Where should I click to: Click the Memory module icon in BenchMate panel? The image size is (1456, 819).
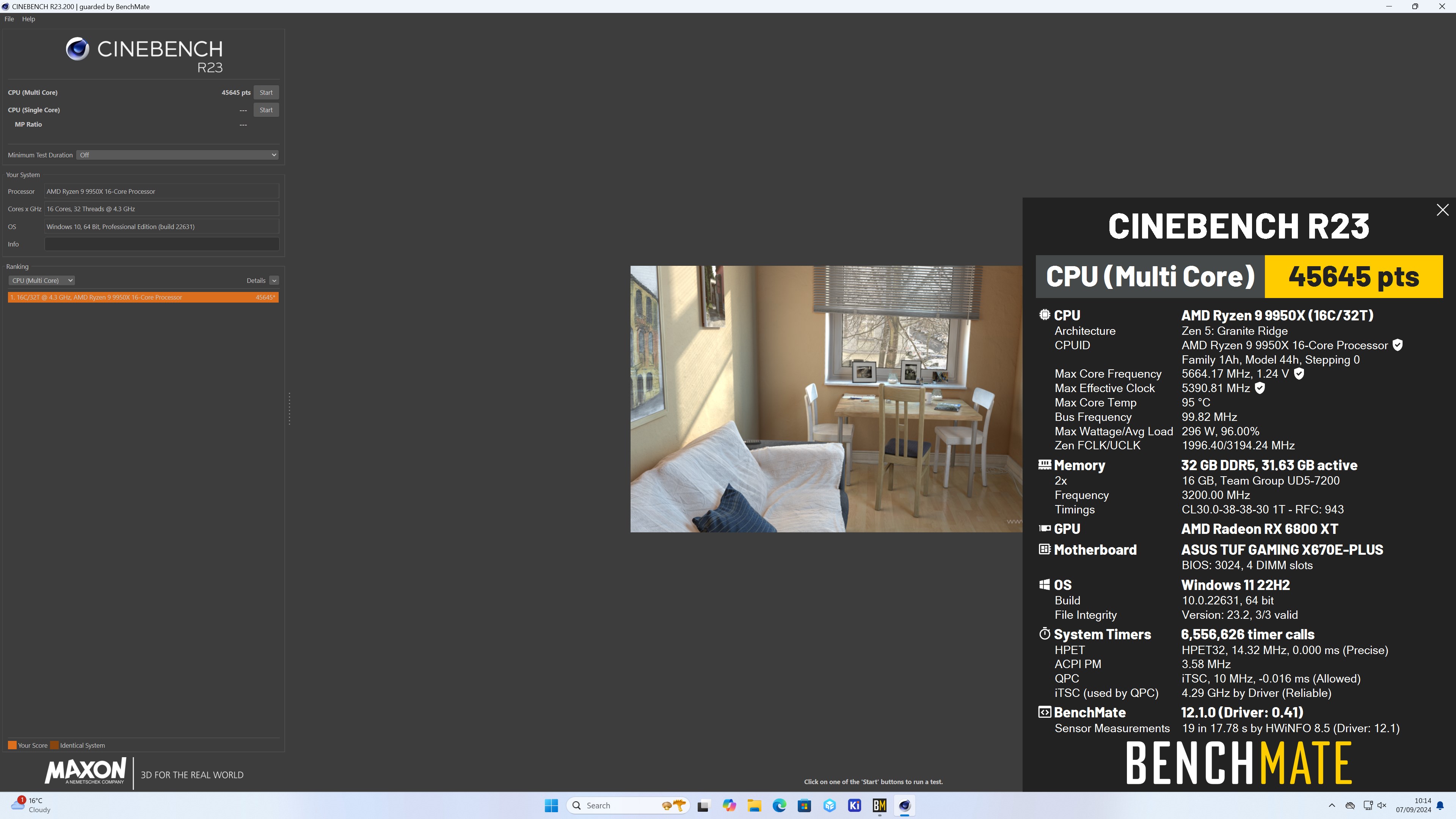coord(1045,464)
